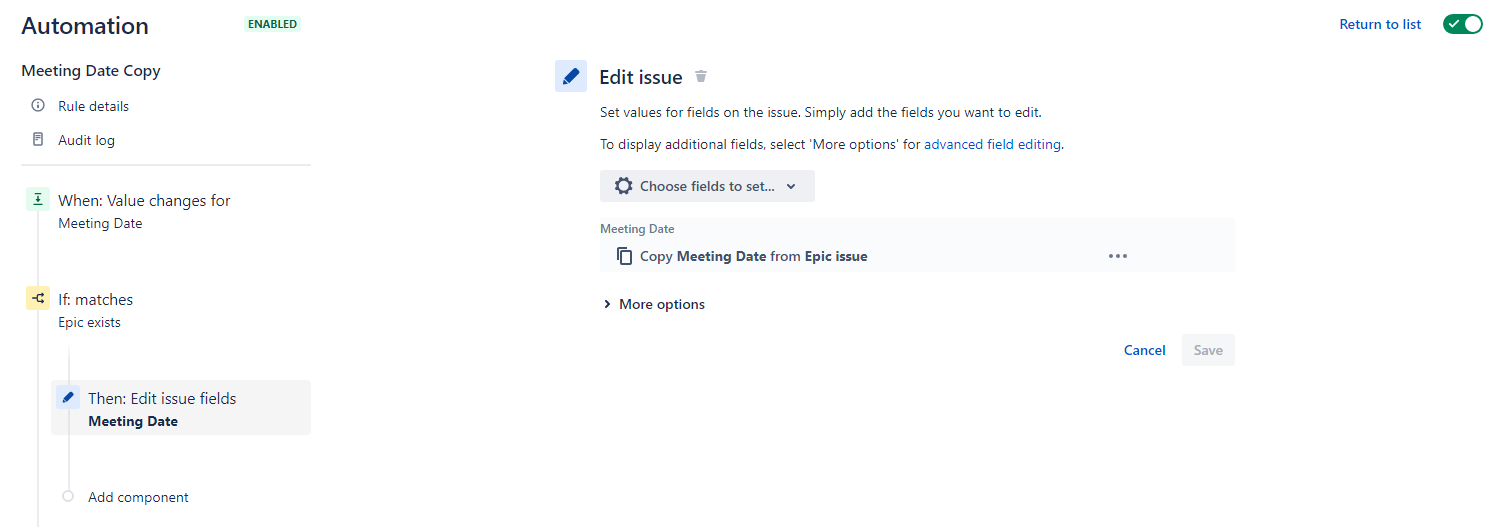Screen dimensions: 1503x527
Task: Open Audit log in sidebar
Action: pyautogui.click(x=86, y=140)
